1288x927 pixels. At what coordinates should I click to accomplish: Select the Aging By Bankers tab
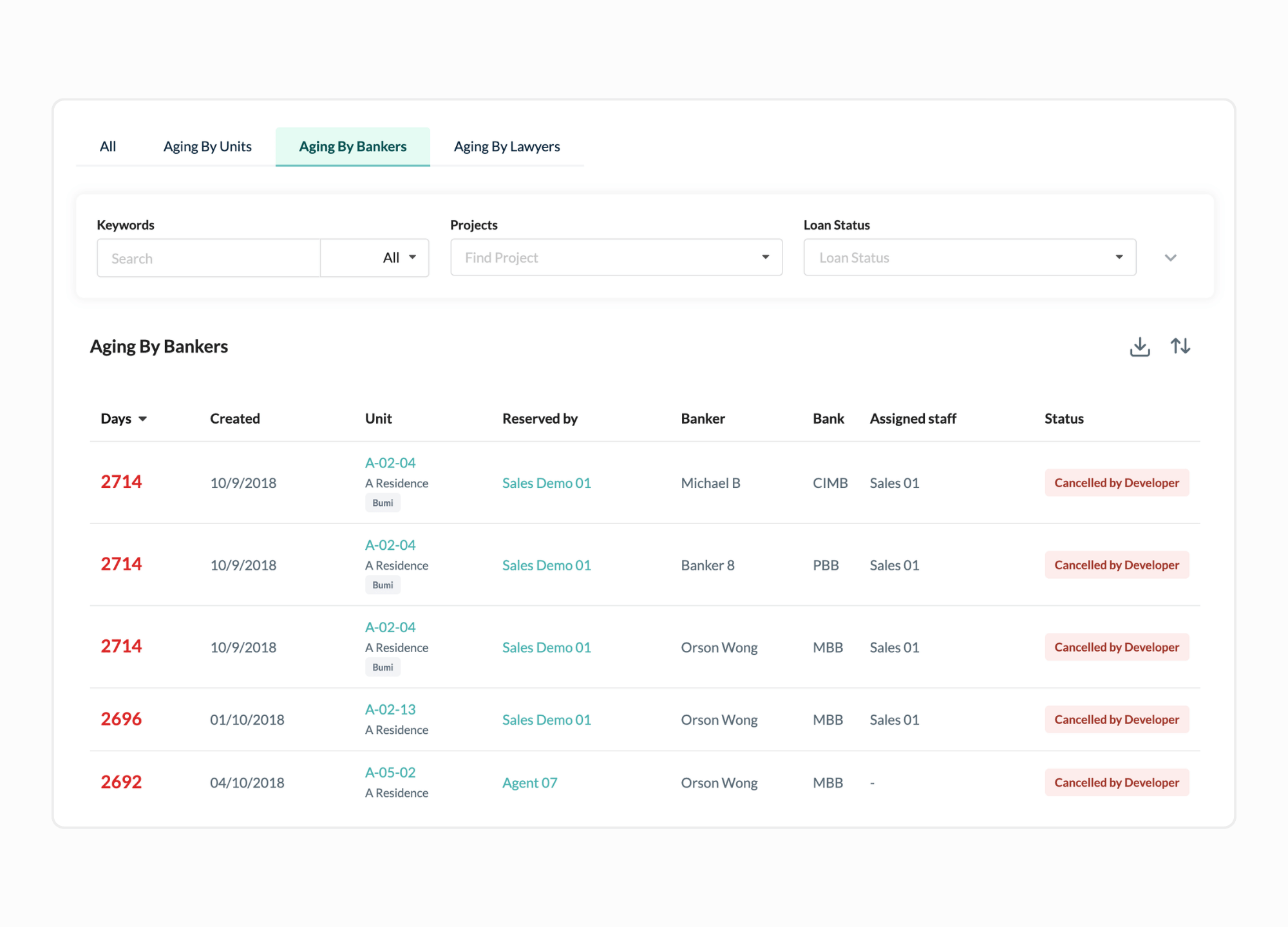[x=353, y=147]
